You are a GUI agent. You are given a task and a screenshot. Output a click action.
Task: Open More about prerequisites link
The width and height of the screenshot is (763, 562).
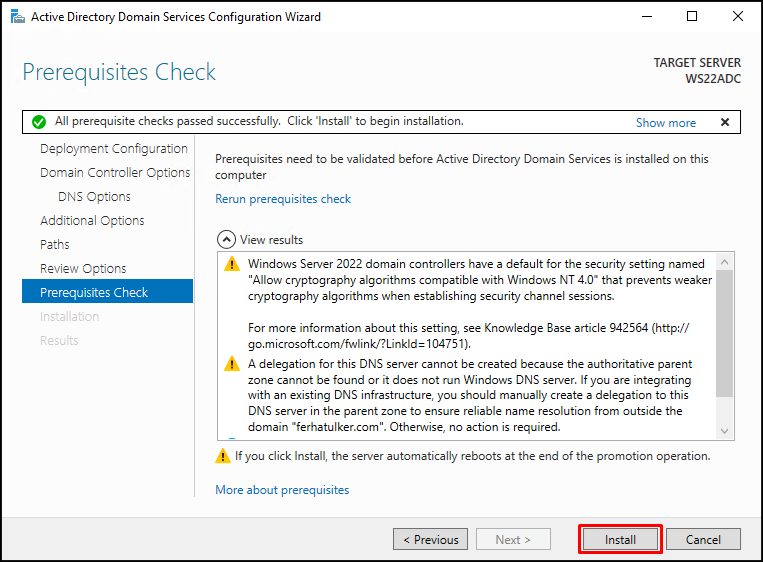282,489
